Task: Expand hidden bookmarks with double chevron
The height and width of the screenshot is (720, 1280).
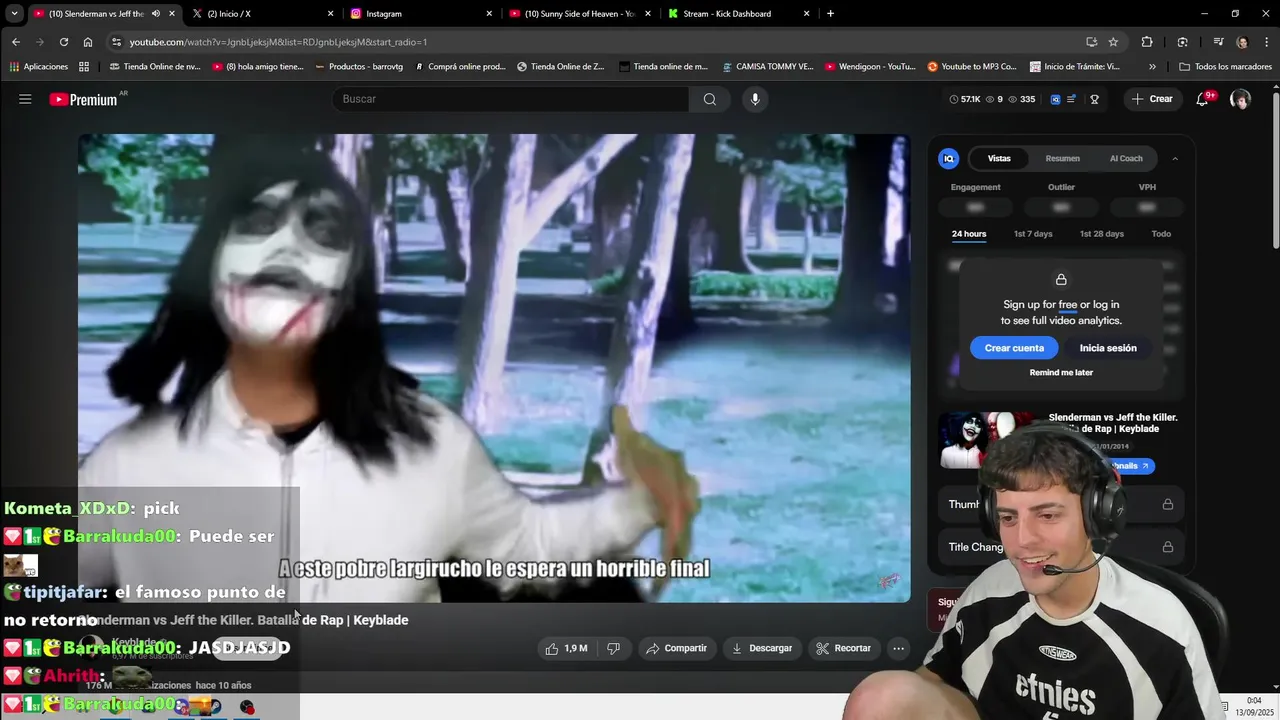Action: tap(1152, 67)
